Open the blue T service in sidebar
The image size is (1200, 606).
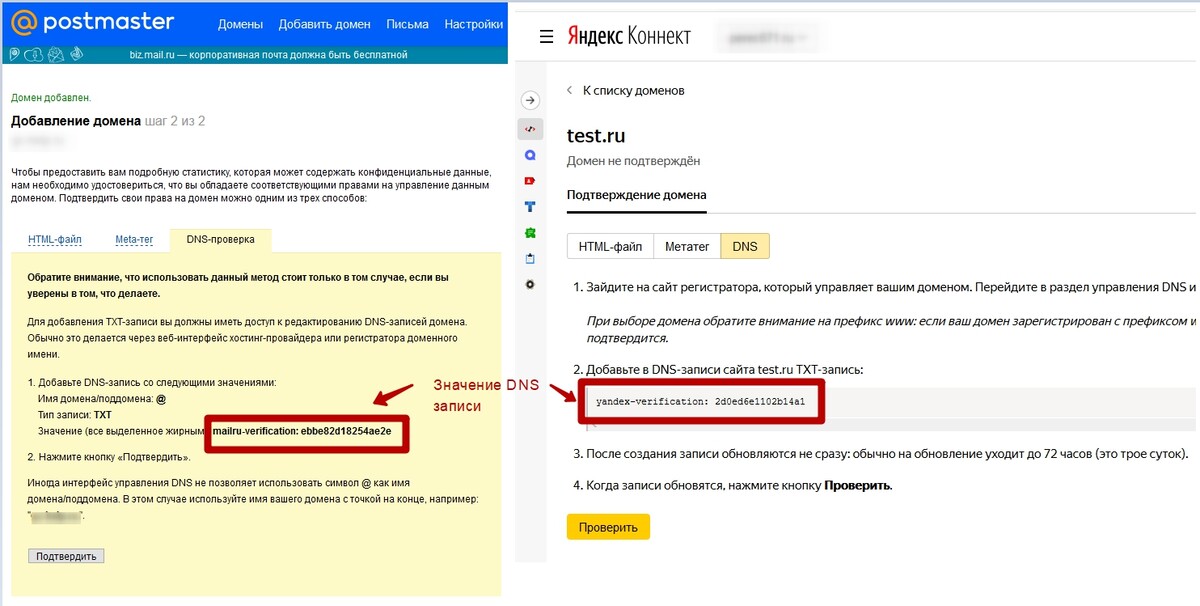click(531, 207)
